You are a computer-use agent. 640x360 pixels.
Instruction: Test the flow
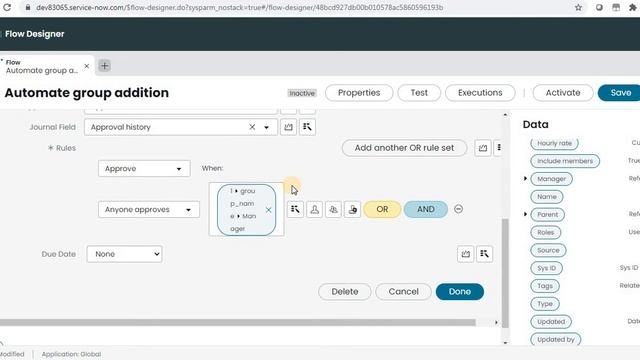(419, 93)
